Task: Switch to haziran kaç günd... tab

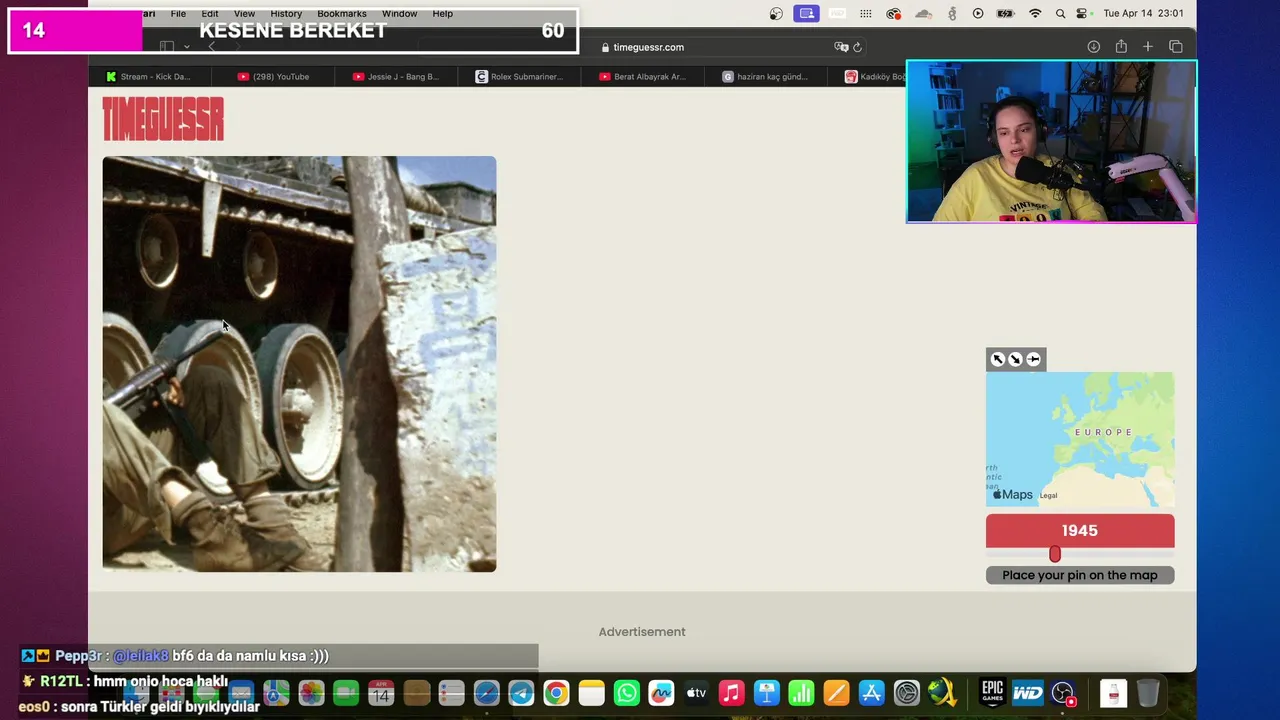Action: (765, 76)
